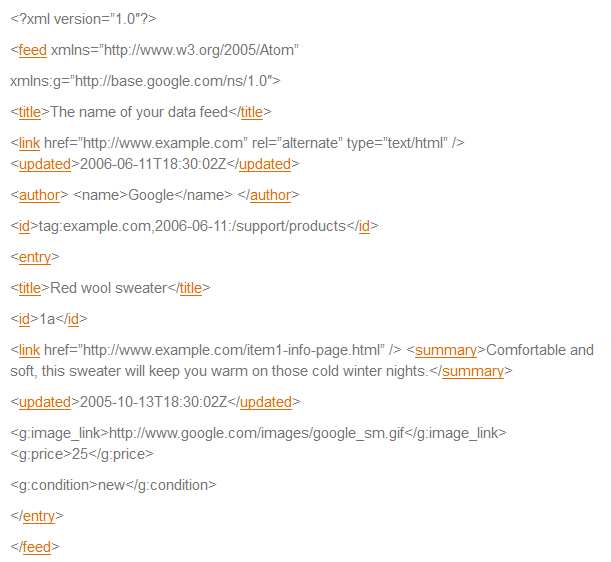This screenshot has width=611, height=562.
Task: Click the 'title' link before 'Red wool sweater'
Action: 30,288
